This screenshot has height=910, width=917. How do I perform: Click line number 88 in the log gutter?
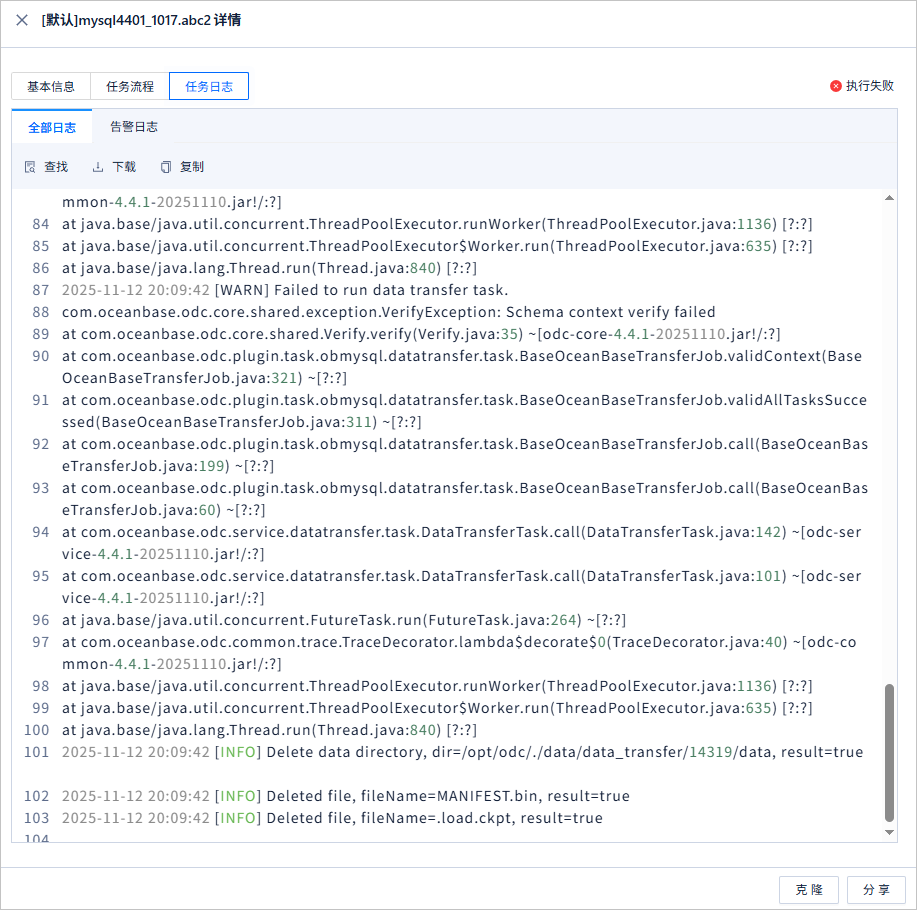click(40, 312)
